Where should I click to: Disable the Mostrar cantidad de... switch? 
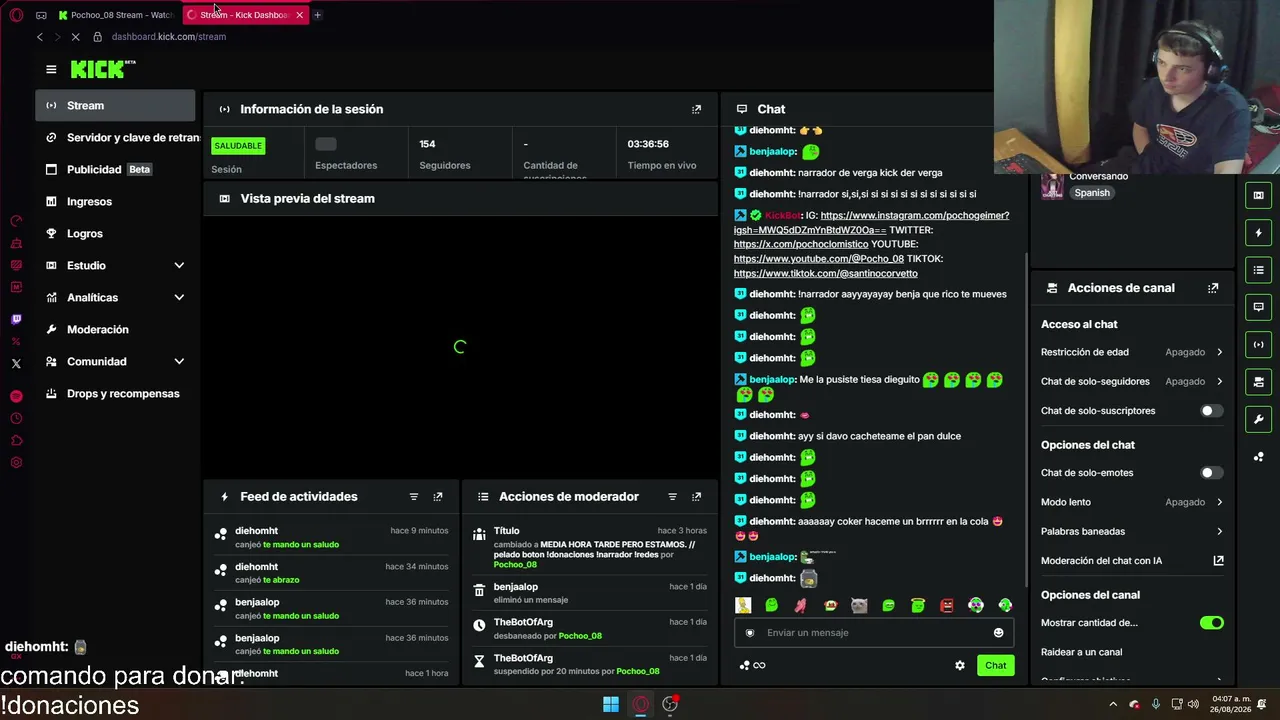(x=1211, y=623)
